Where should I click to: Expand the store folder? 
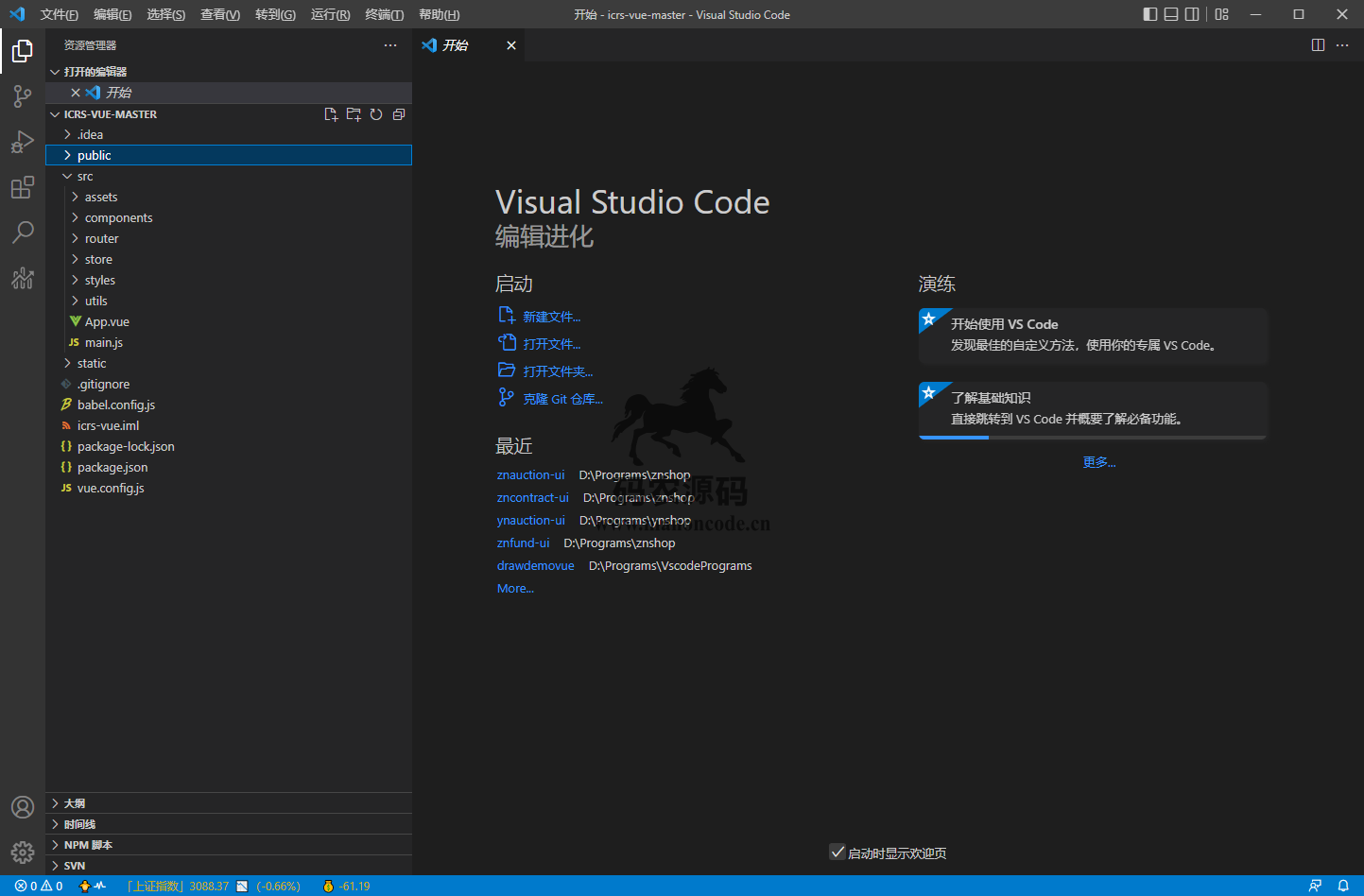(229, 260)
